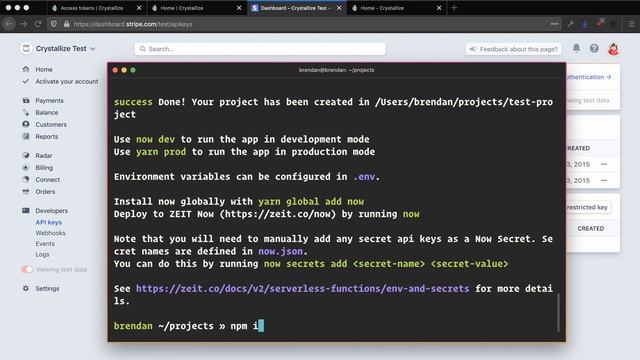Click the terminal scrollbar
Viewport: 640px width, 360px height.
coord(558,312)
